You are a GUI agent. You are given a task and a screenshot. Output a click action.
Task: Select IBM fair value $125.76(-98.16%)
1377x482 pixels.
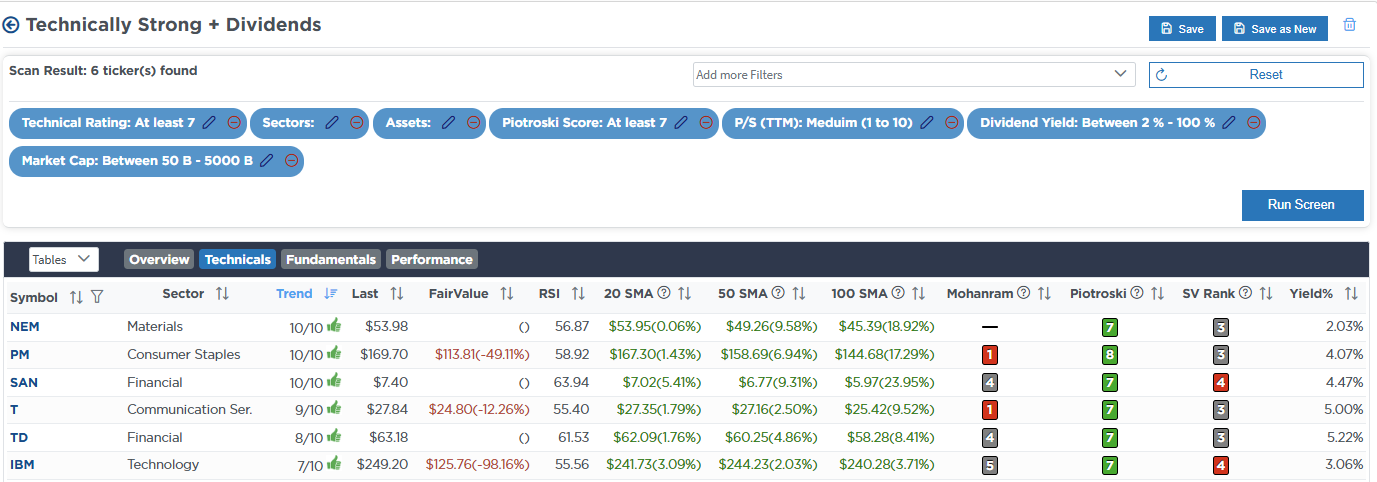coord(477,465)
